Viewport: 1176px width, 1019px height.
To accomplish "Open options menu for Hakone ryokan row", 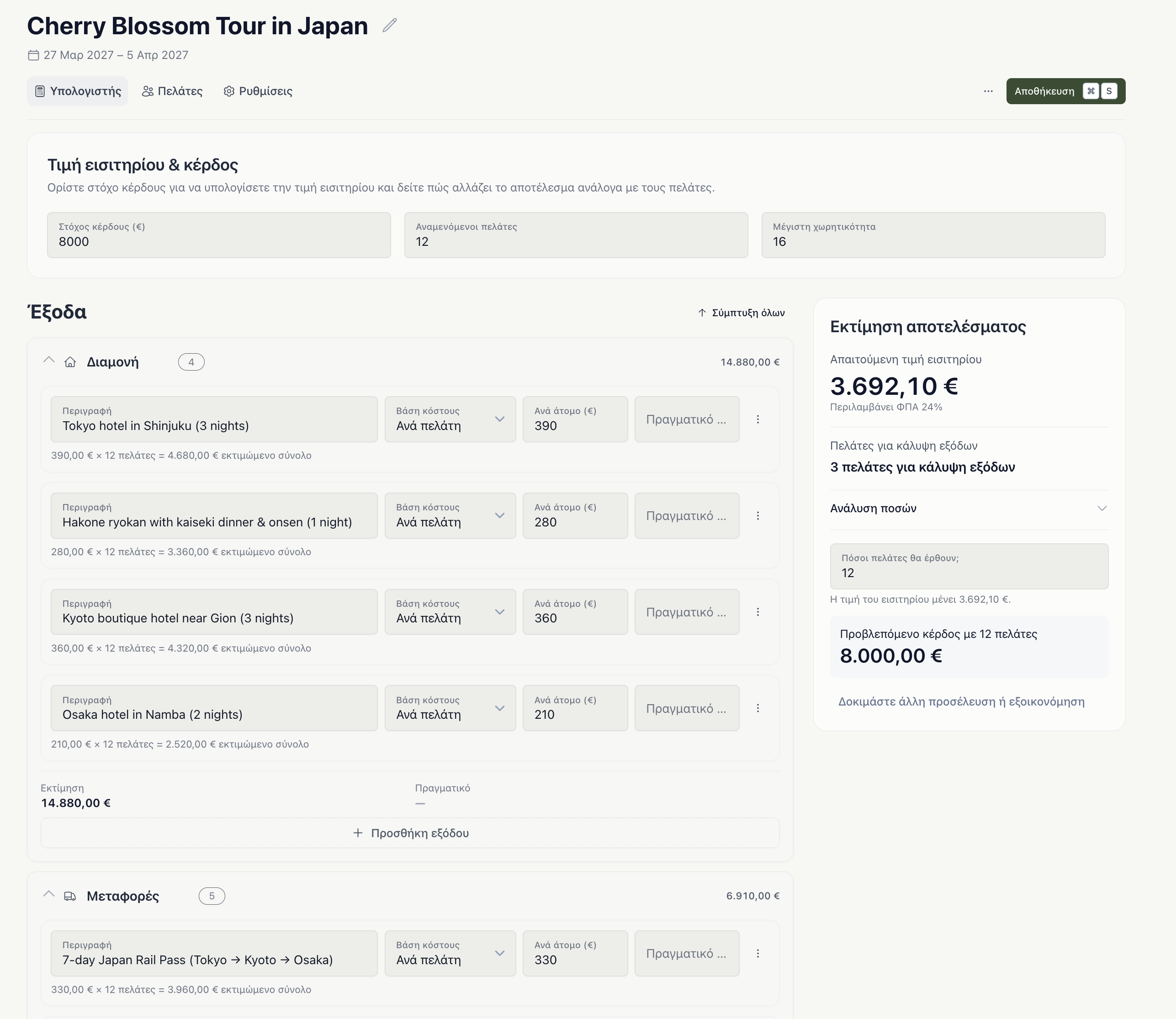I will coord(758,516).
